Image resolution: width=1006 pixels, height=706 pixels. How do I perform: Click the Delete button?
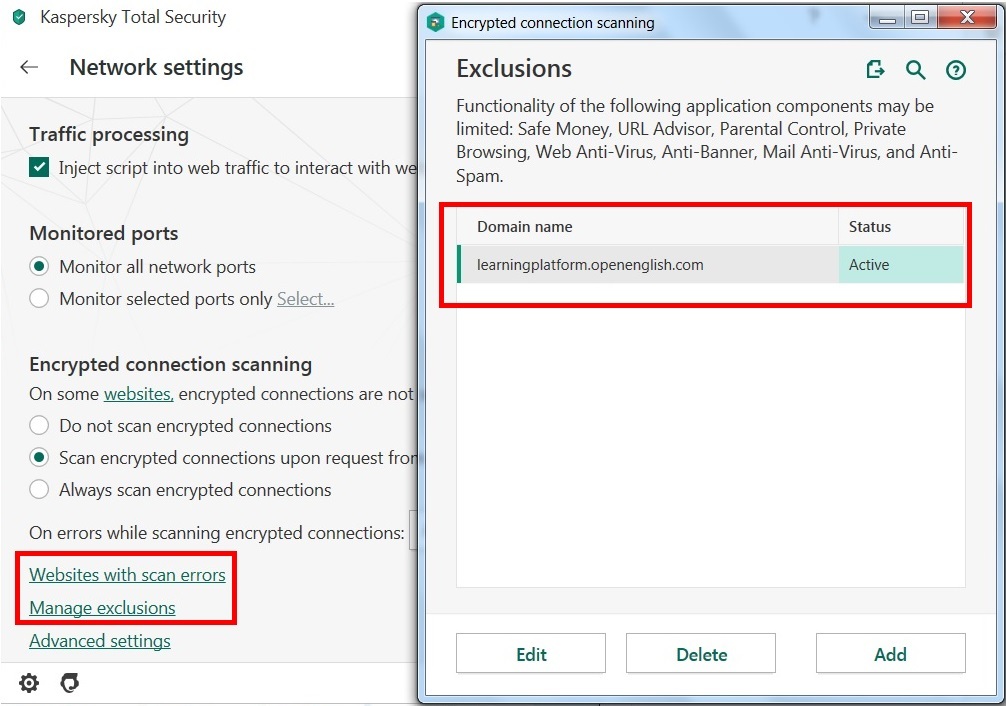click(x=701, y=654)
